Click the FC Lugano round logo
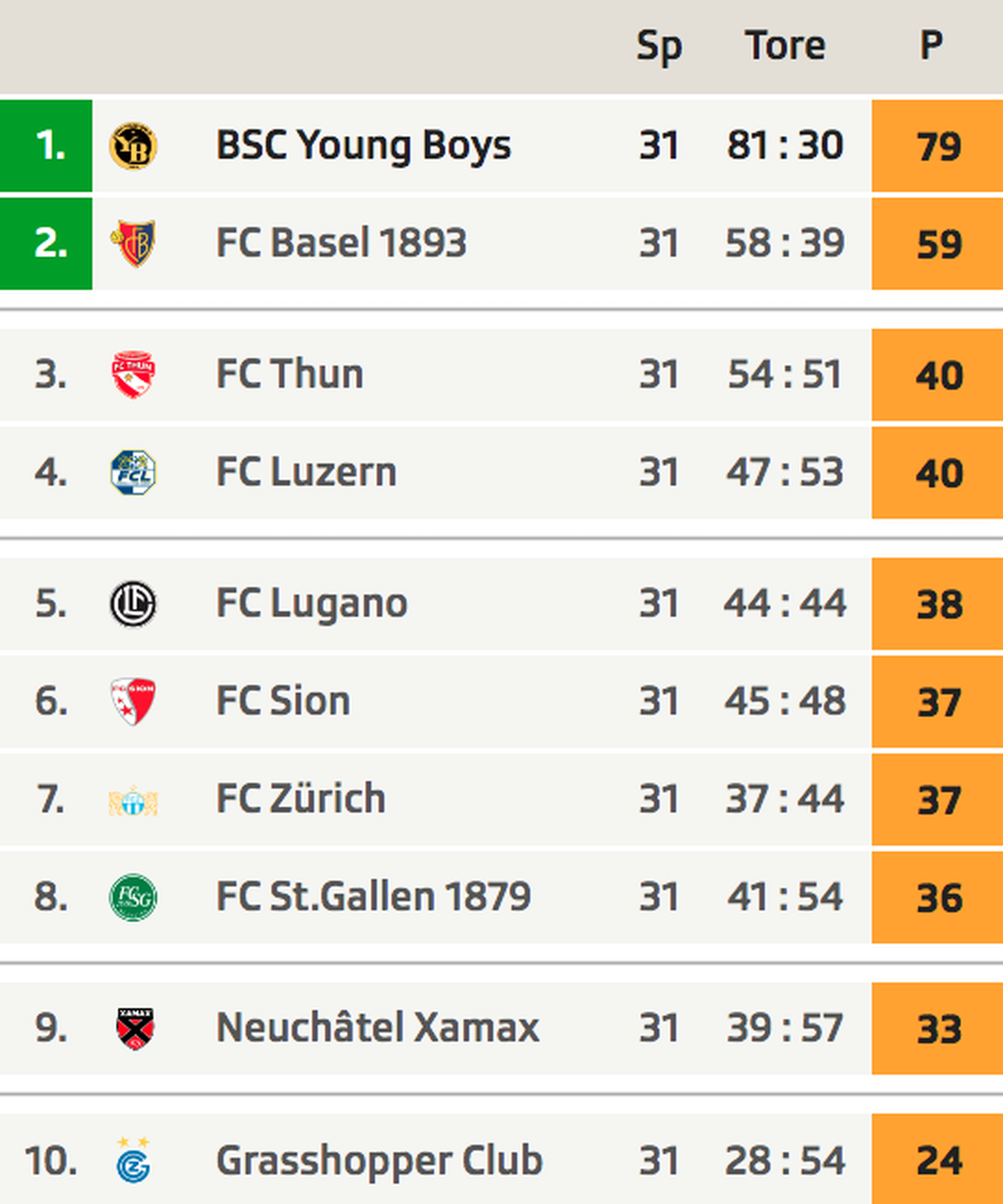The width and height of the screenshot is (1003, 1204). (x=133, y=603)
